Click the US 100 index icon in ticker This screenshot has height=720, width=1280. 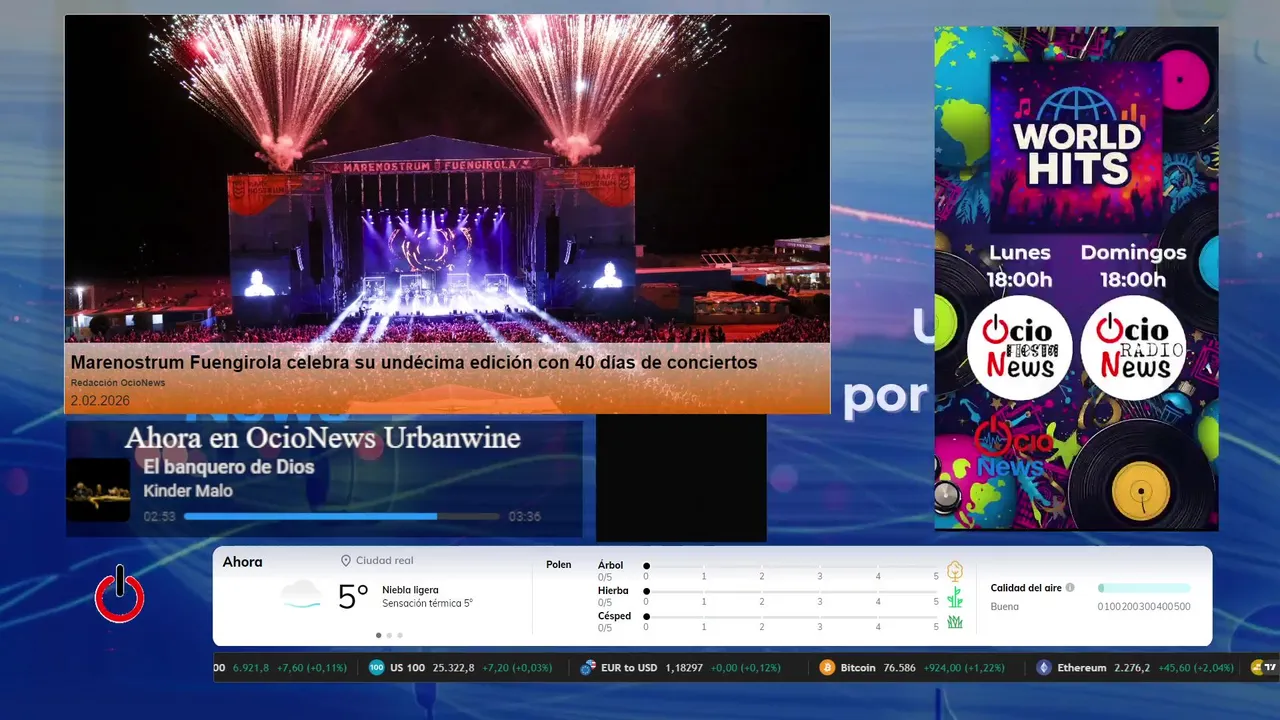pos(376,668)
